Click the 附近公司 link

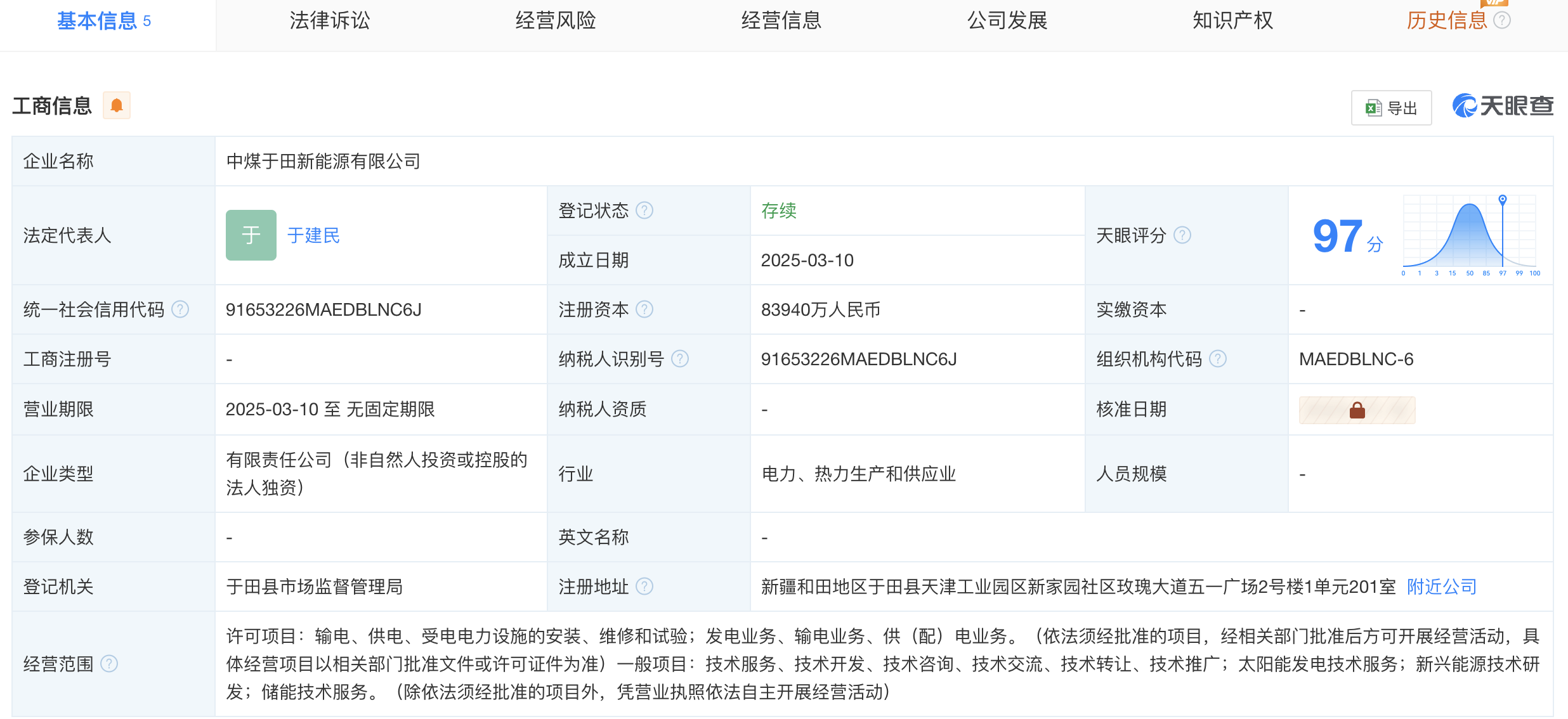click(1441, 586)
